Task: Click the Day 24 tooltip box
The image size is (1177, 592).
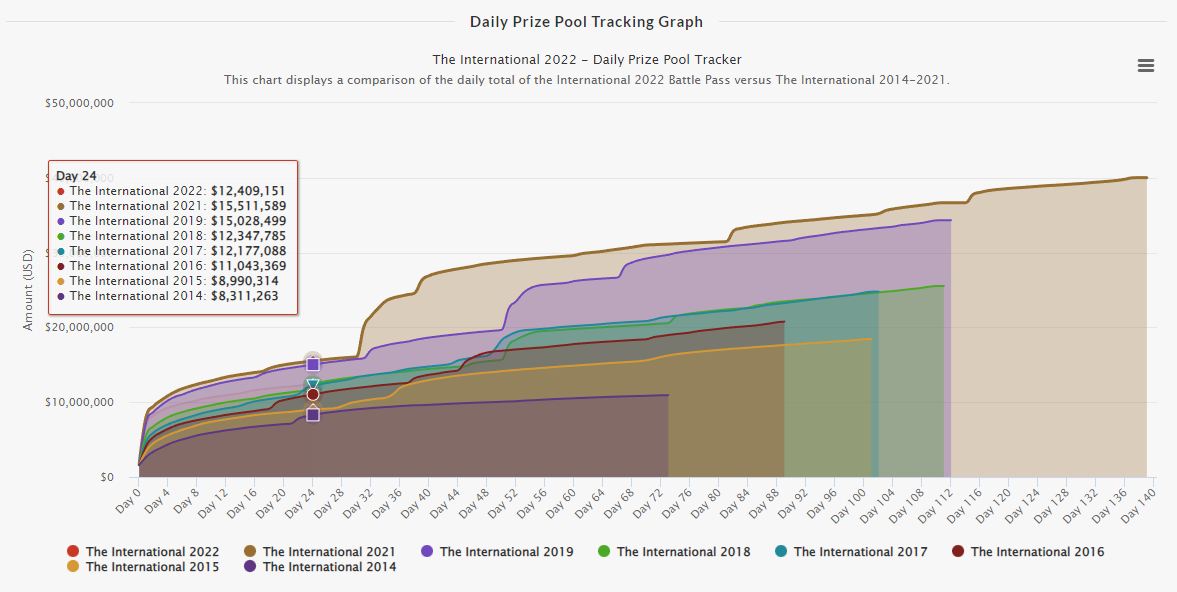Action: pyautogui.click(x=173, y=235)
